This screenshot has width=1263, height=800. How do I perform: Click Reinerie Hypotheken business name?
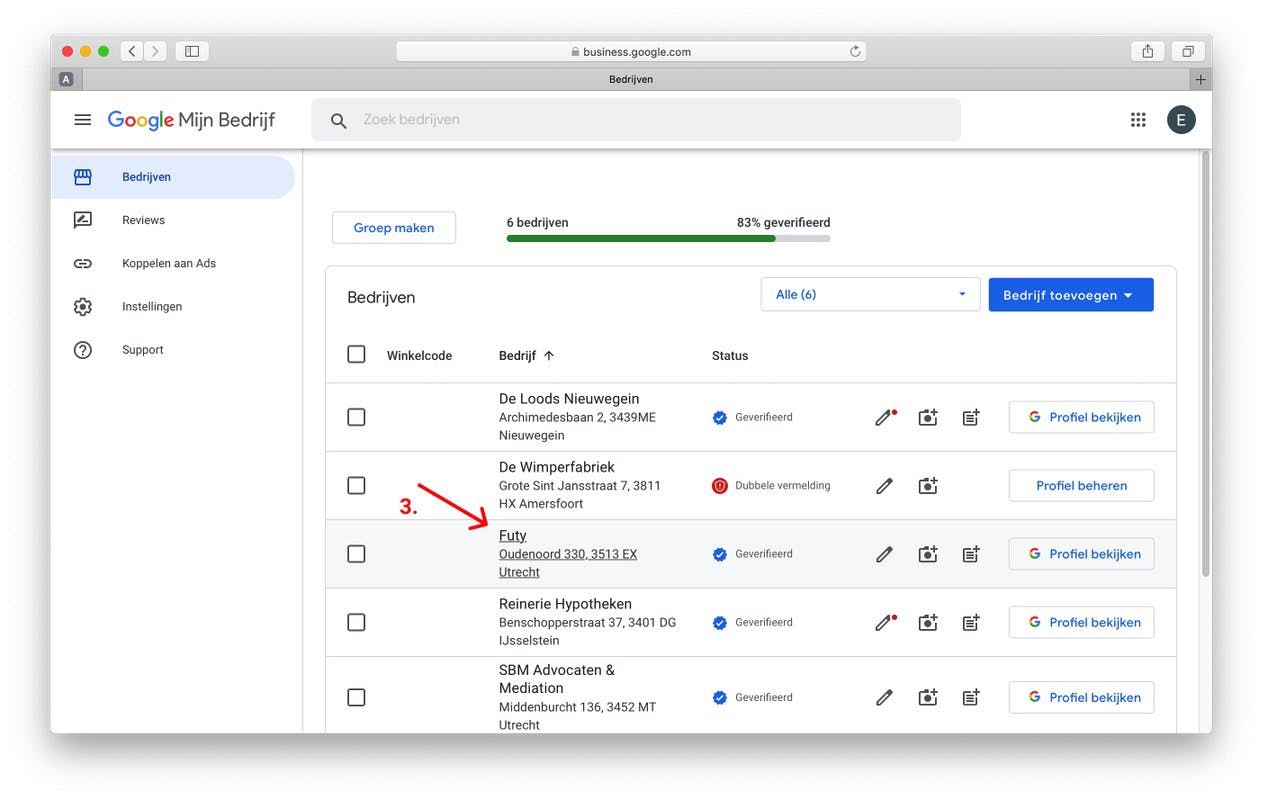[565, 604]
